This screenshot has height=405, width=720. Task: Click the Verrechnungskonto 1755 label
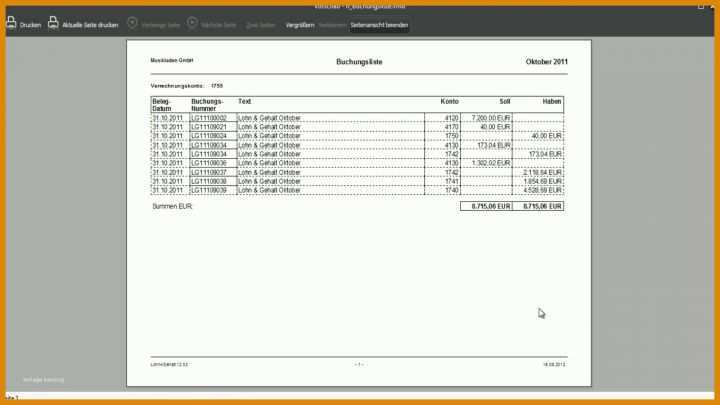click(x=186, y=86)
